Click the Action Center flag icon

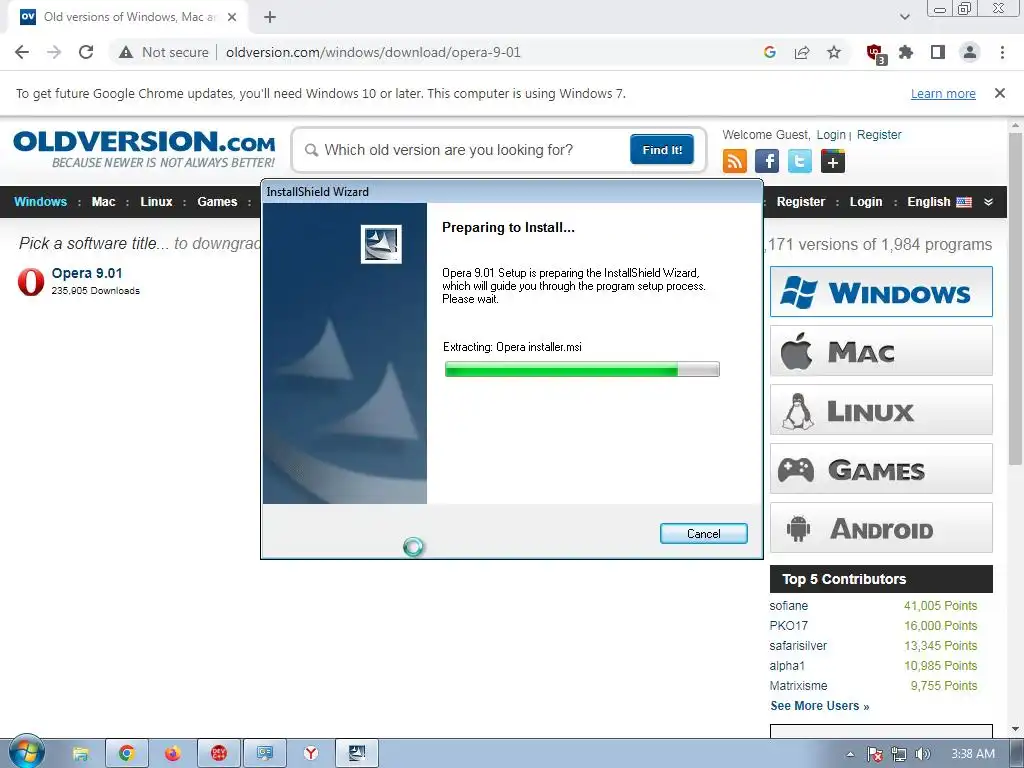(875, 754)
